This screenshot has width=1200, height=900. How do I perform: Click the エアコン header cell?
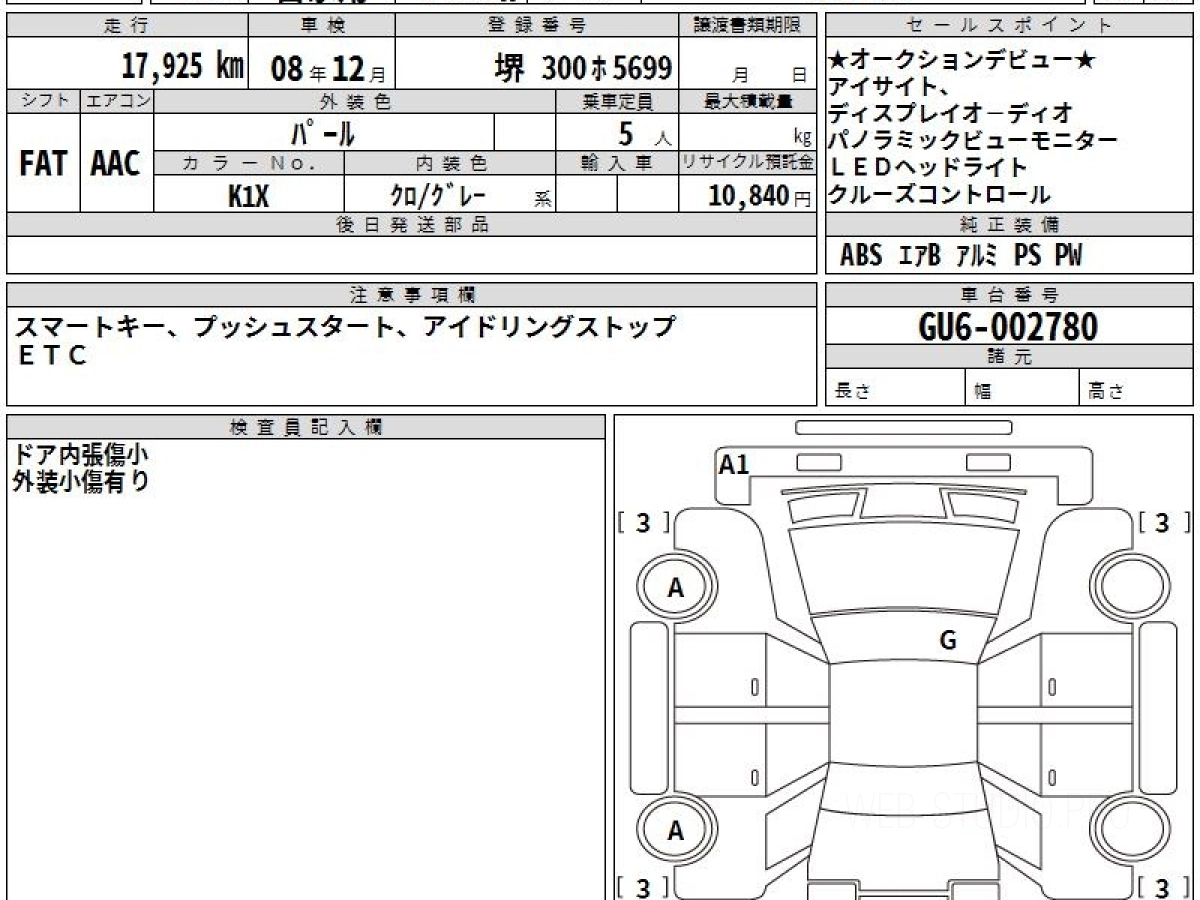pyautogui.click(x=117, y=101)
